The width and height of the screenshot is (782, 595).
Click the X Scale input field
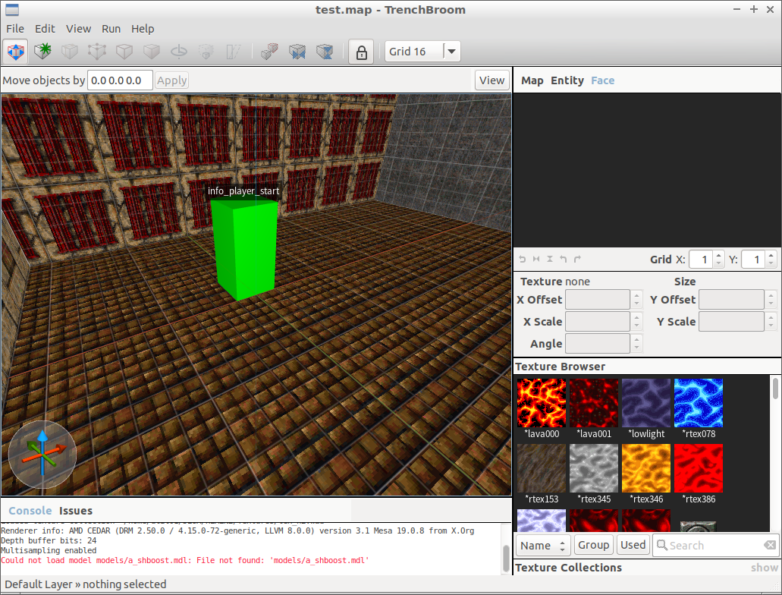[597, 322]
